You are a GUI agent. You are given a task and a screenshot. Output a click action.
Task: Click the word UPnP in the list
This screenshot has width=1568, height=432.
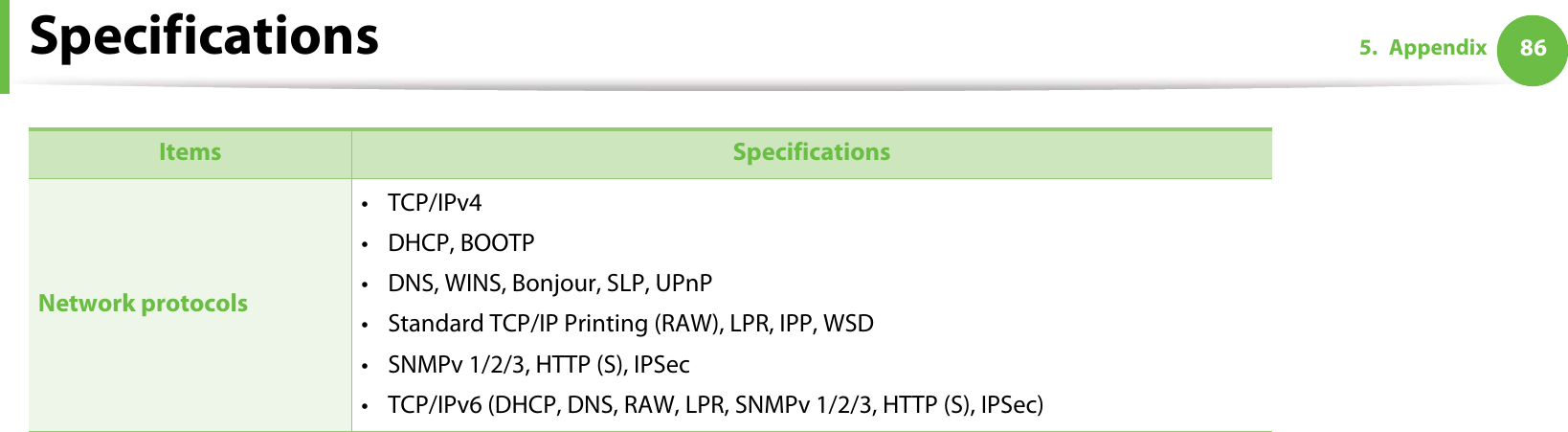[x=683, y=284]
